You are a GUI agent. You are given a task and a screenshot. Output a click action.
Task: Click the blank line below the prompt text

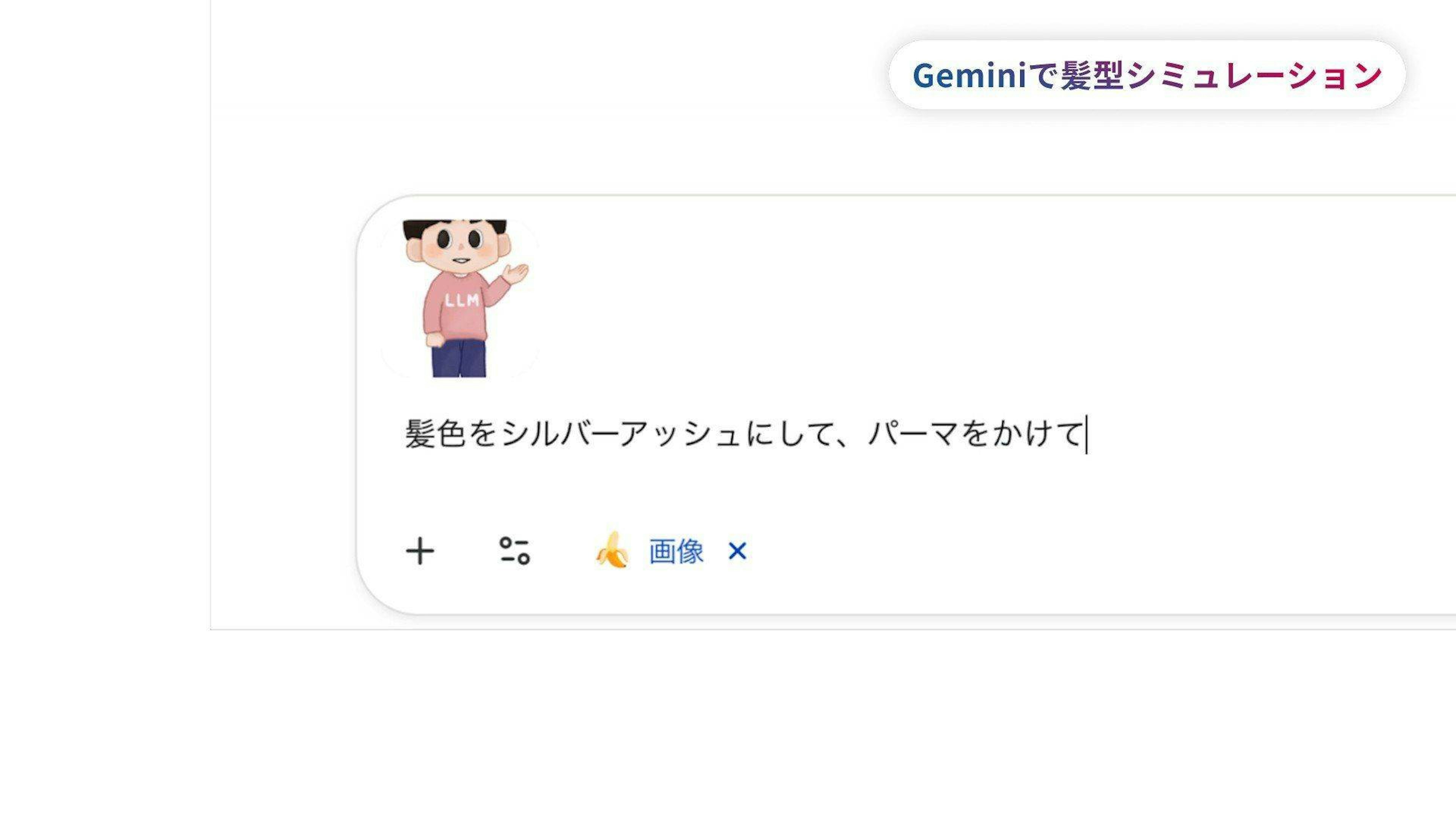(x=735, y=486)
